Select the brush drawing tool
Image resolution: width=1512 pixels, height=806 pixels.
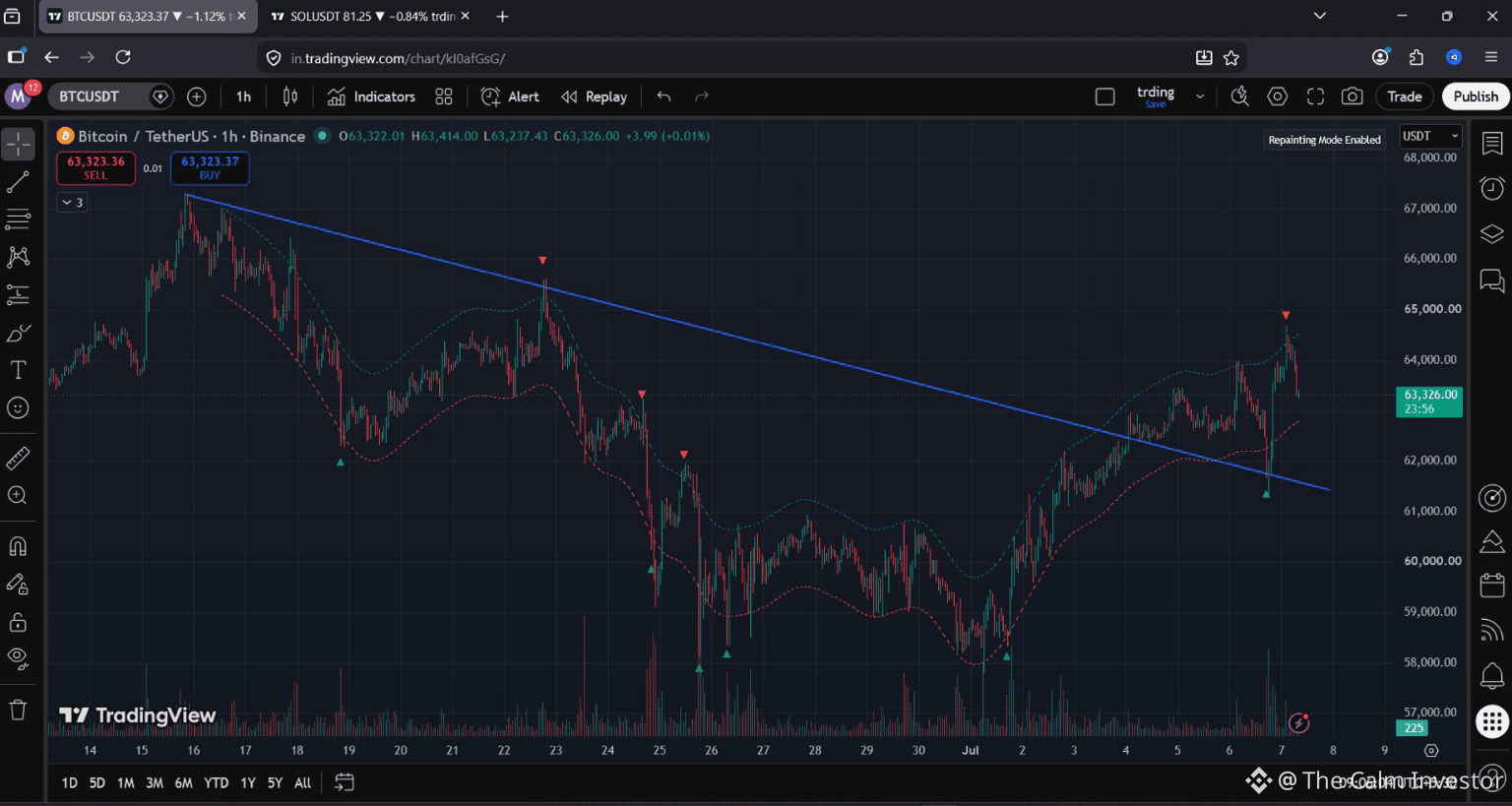[x=18, y=333]
